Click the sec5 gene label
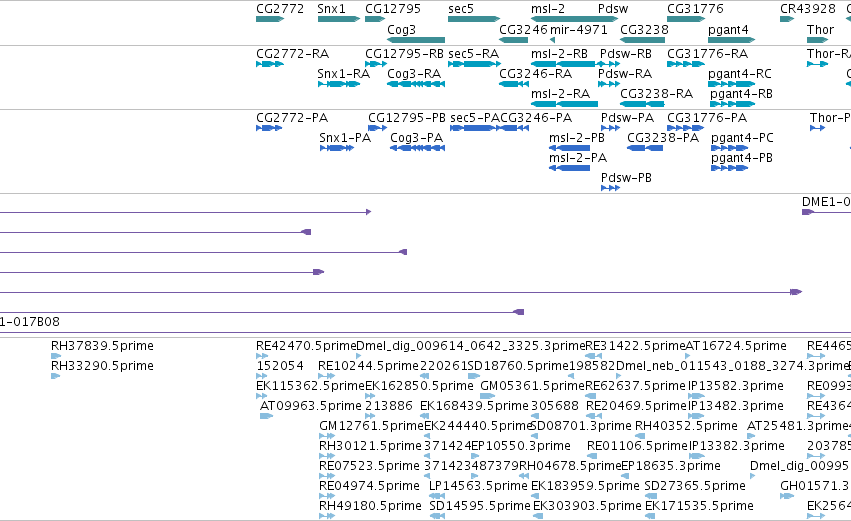851x521 pixels. 461,9
